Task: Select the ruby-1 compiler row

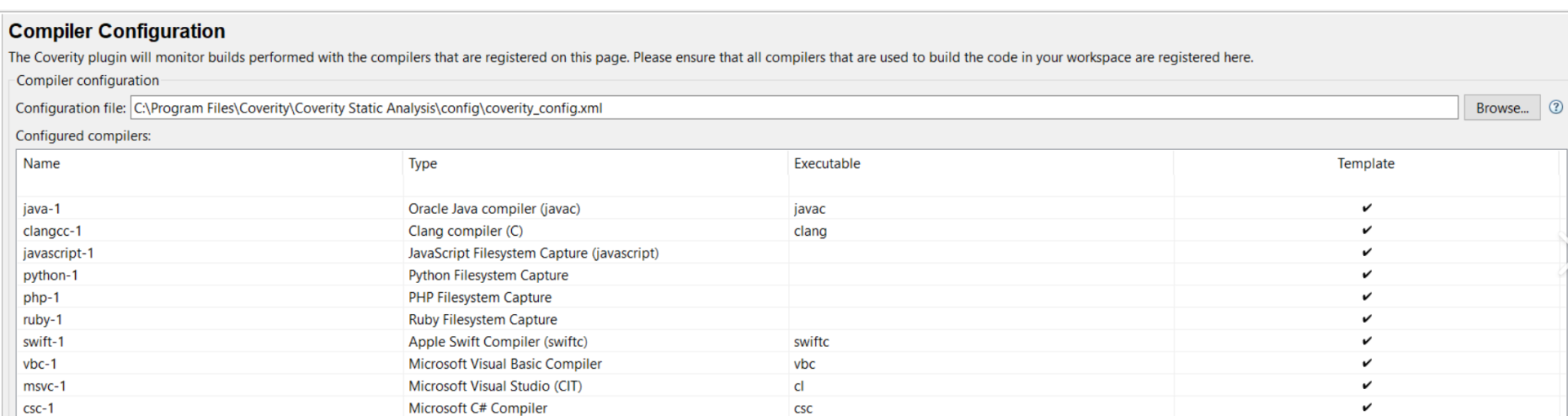Action: (x=788, y=319)
